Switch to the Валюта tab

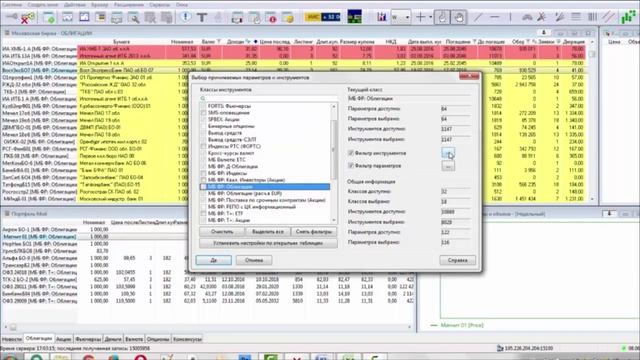tap(134, 339)
